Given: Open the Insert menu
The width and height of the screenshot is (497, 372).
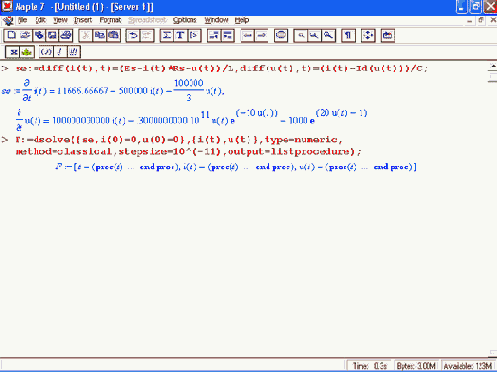Looking at the screenshot, I should tap(83, 20).
